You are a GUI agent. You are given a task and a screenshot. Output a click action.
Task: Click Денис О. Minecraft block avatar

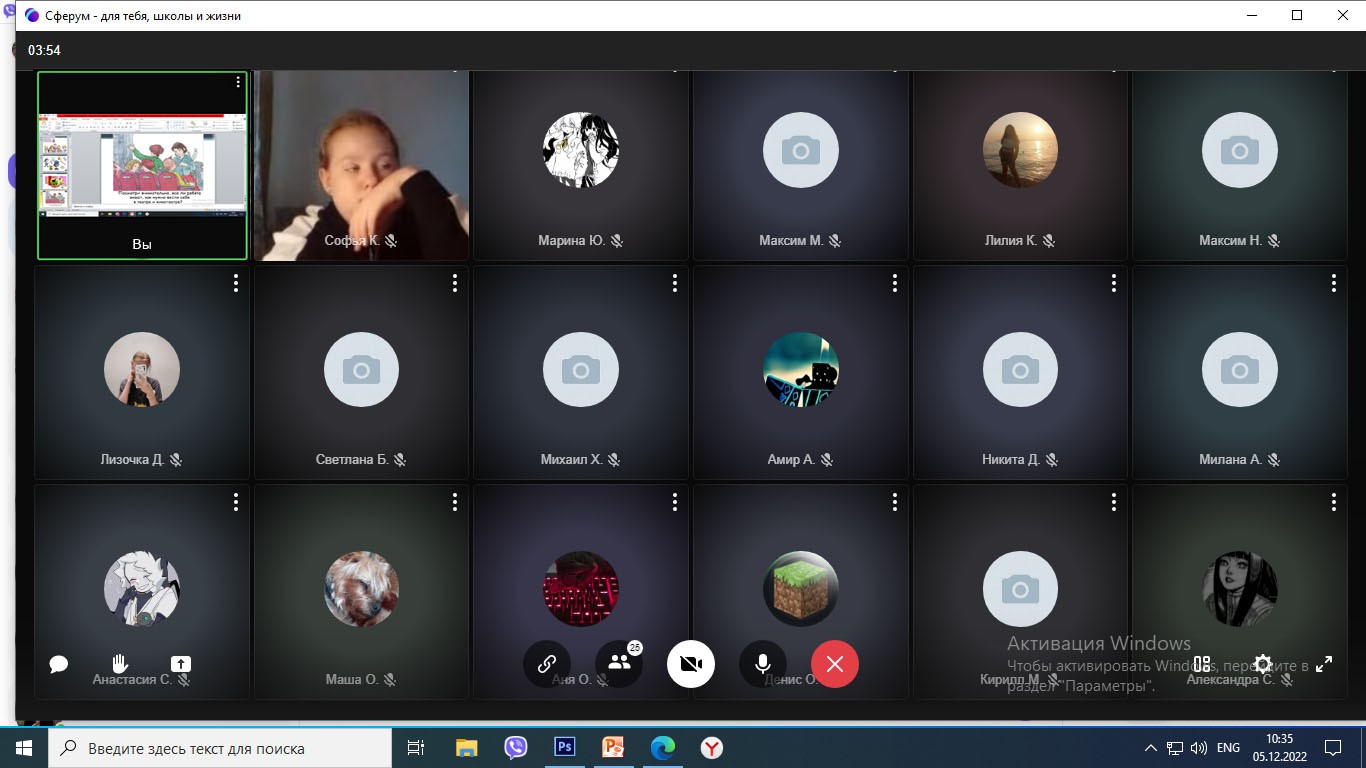click(800, 589)
